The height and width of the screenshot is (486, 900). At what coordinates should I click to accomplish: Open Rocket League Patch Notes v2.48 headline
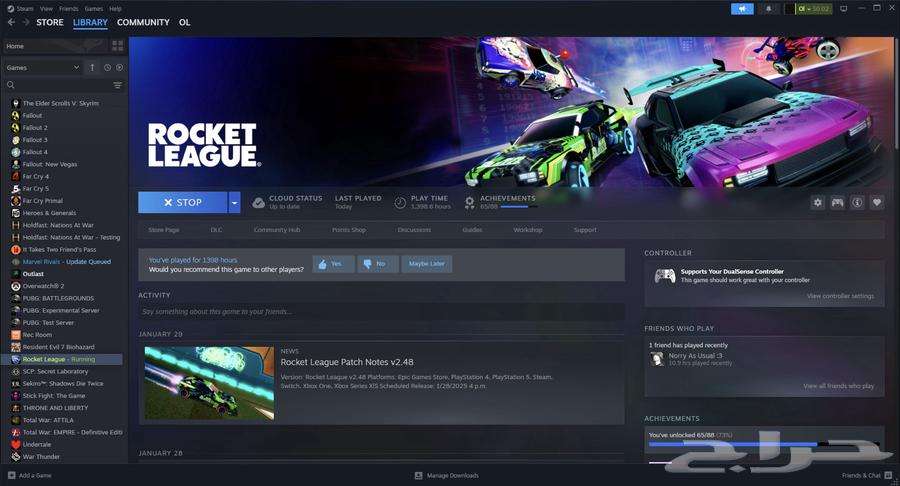pyautogui.click(x=347, y=362)
